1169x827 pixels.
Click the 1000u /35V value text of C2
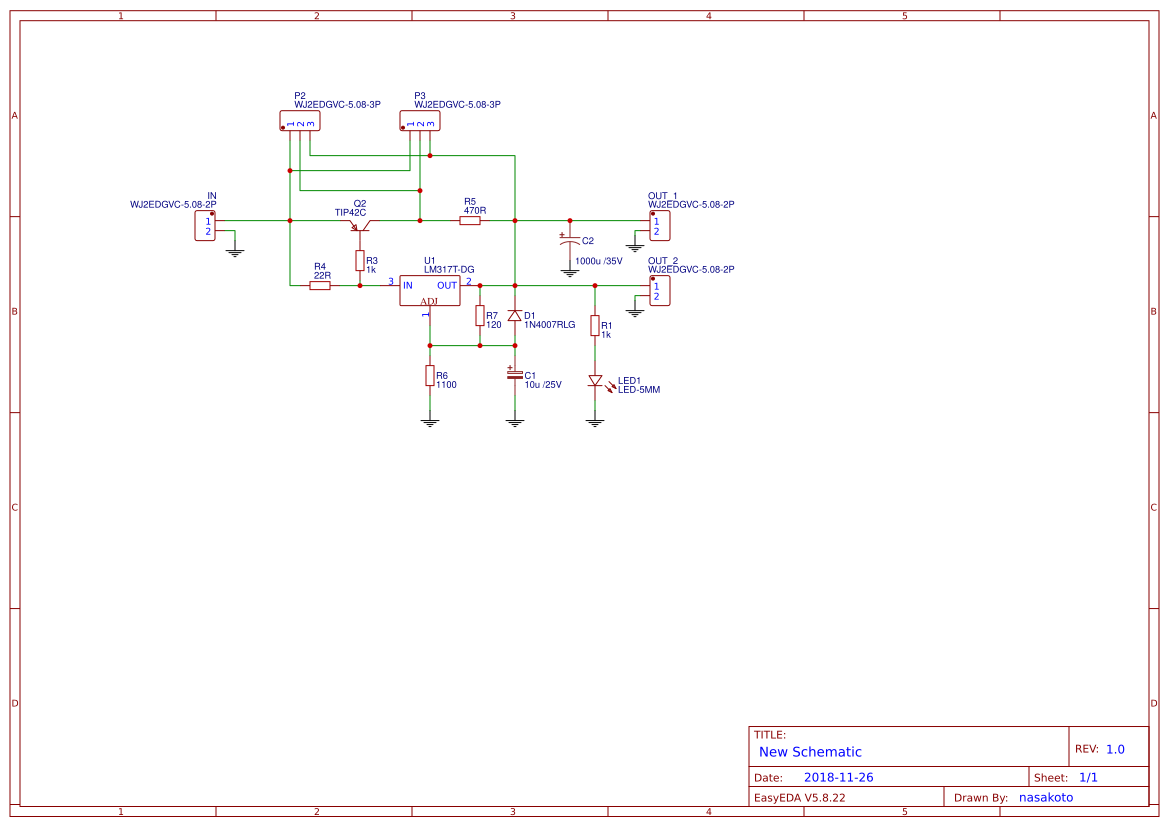pos(598,260)
